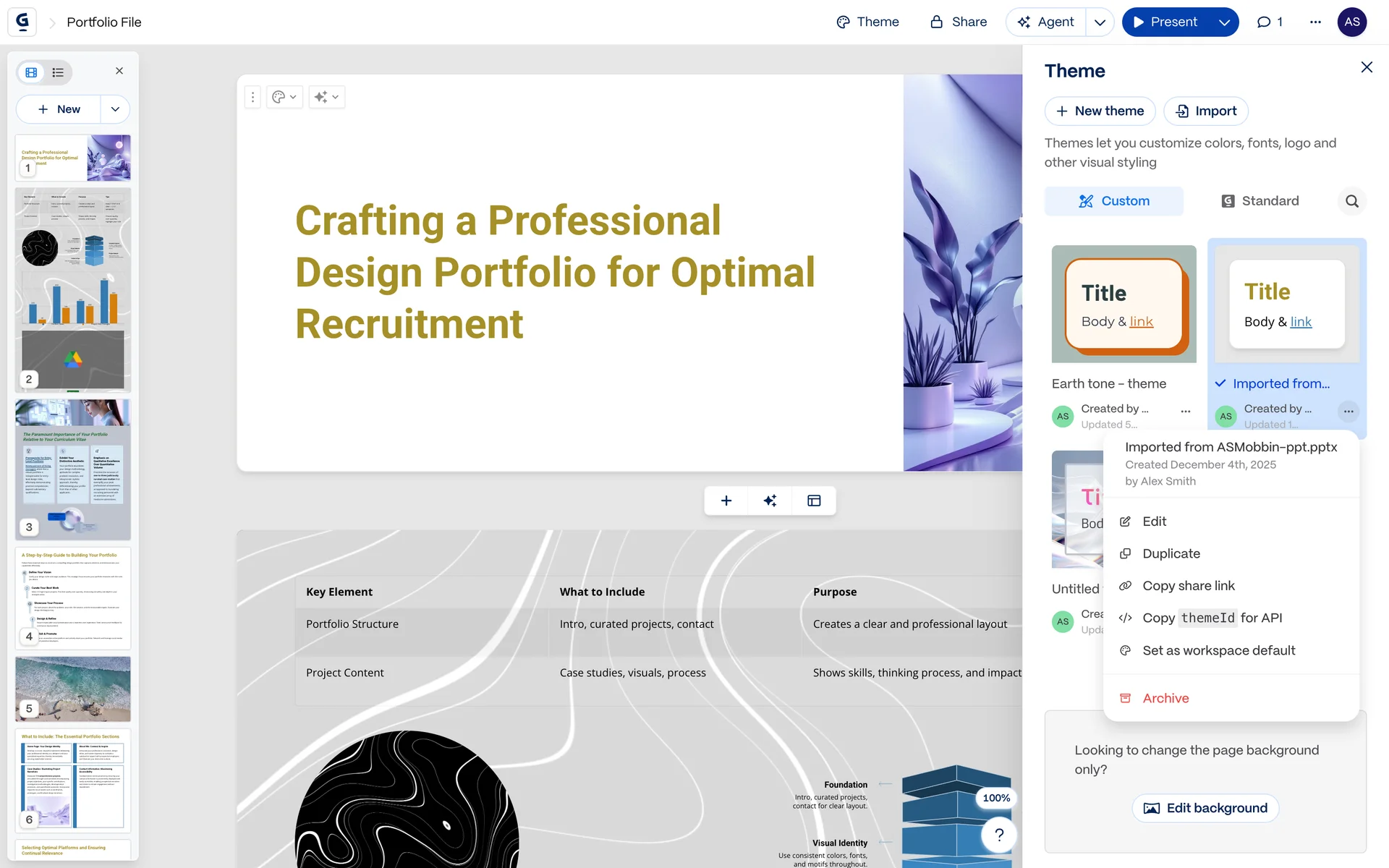Click the layout template icon below card
This screenshot has height=868, width=1389.
point(814,501)
